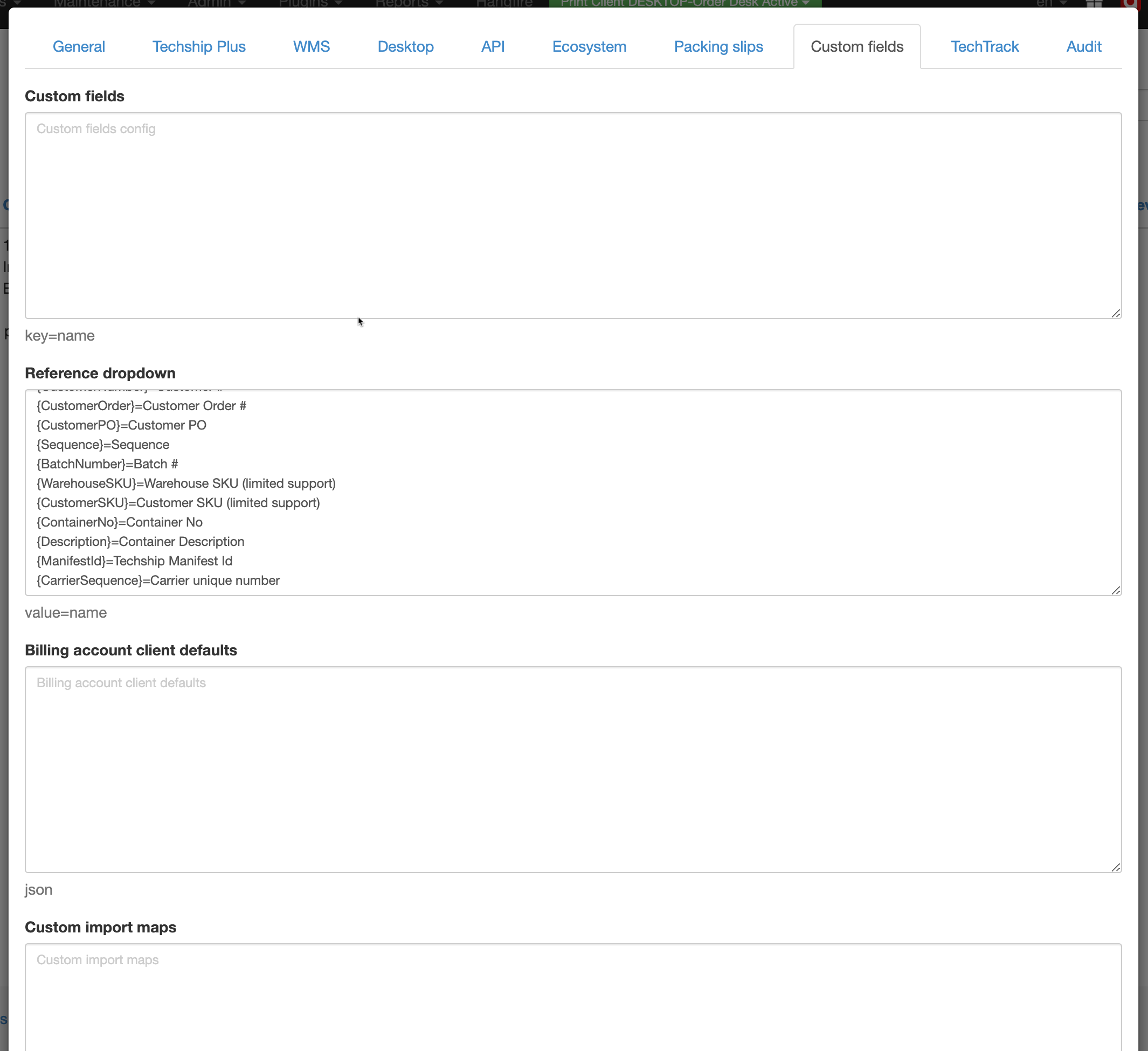Open the Reports menu dropdown

pyautogui.click(x=409, y=3)
